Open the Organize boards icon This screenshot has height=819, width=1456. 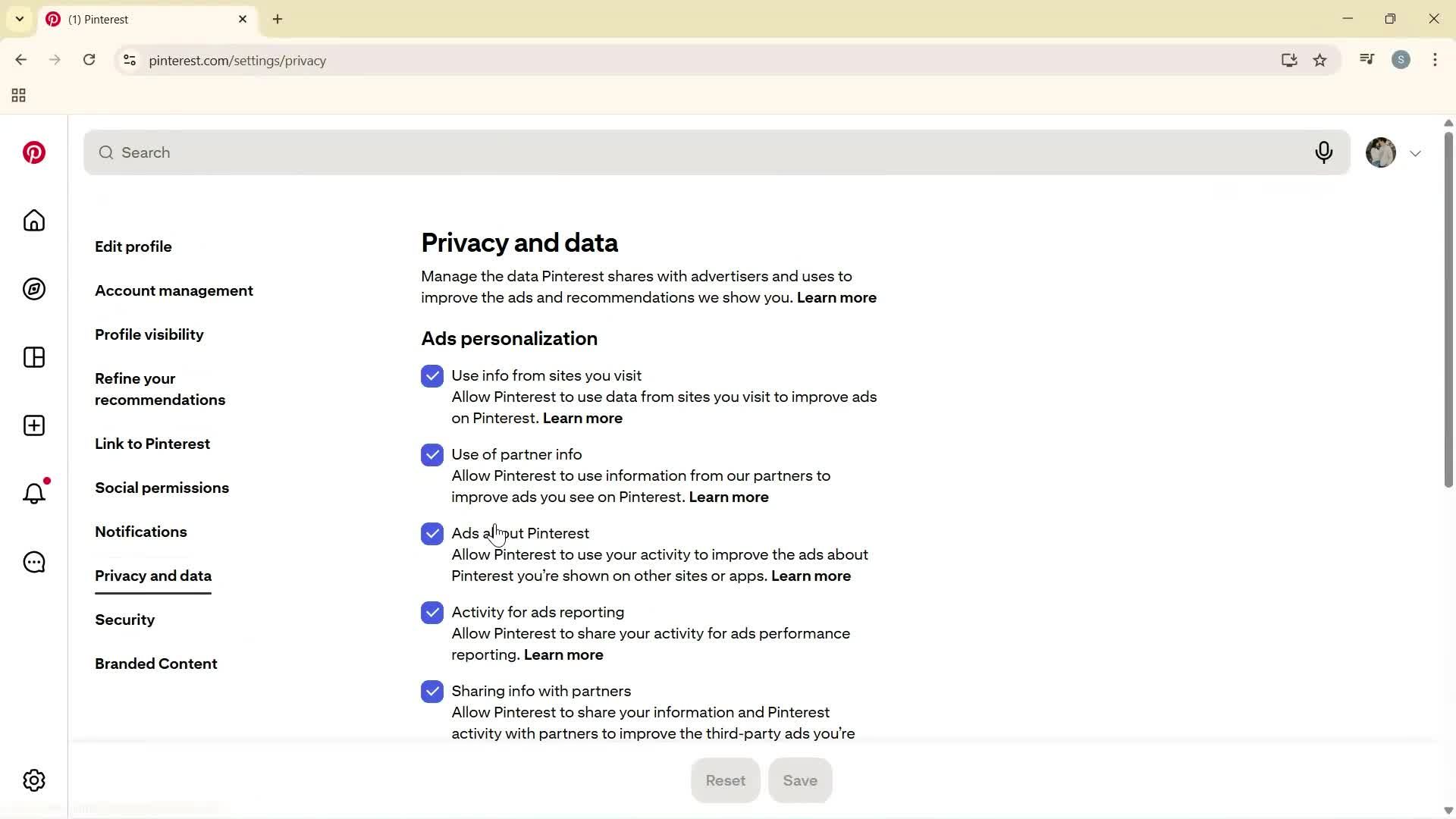pyautogui.click(x=33, y=357)
